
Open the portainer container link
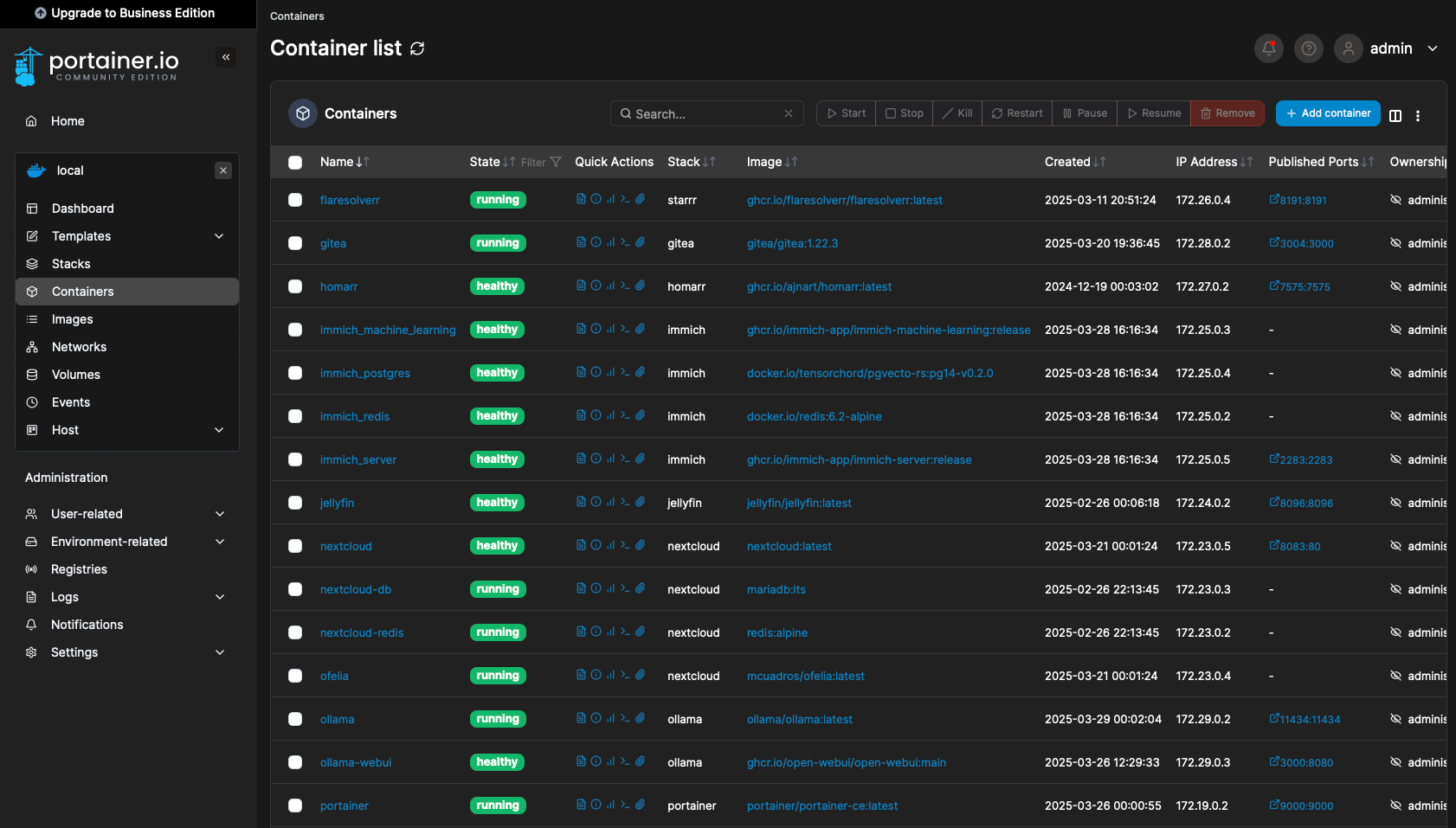click(x=344, y=806)
